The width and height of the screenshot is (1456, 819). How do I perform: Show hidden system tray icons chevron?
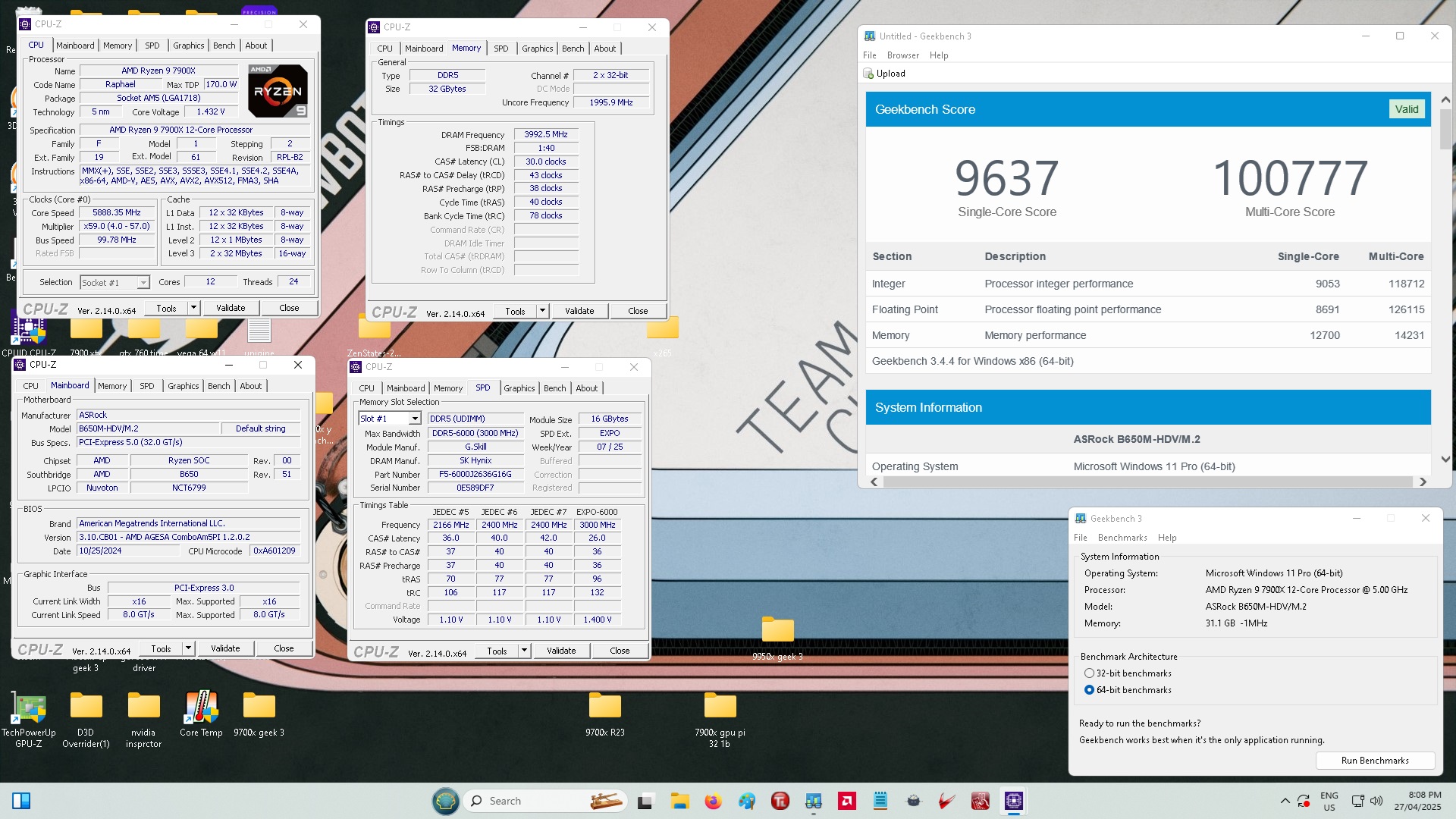1285,801
